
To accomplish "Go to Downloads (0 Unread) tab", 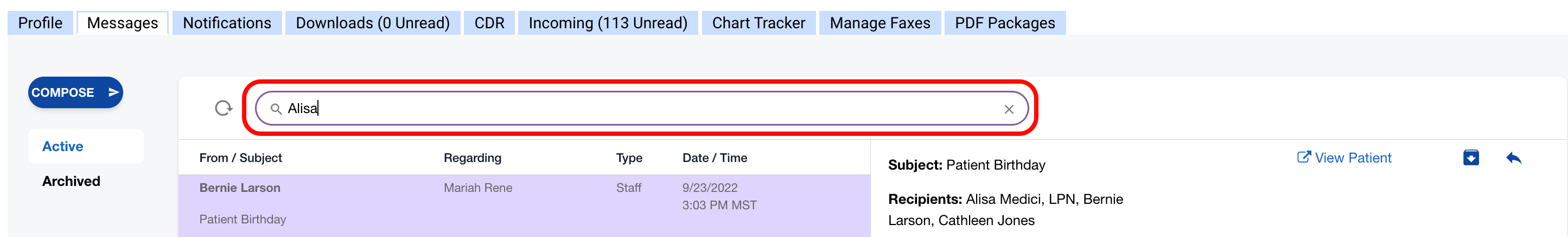I will [373, 23].
